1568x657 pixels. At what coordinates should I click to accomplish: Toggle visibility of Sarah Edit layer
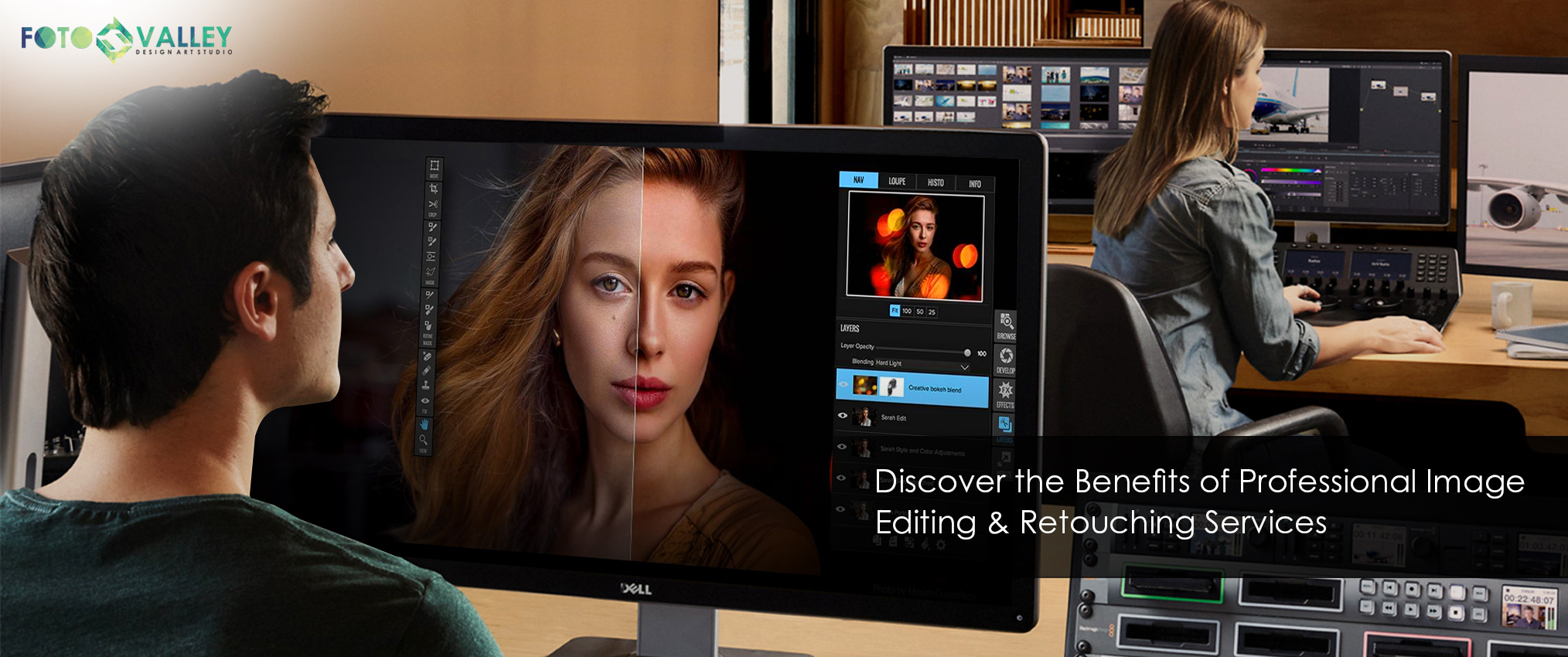[843, 415]
